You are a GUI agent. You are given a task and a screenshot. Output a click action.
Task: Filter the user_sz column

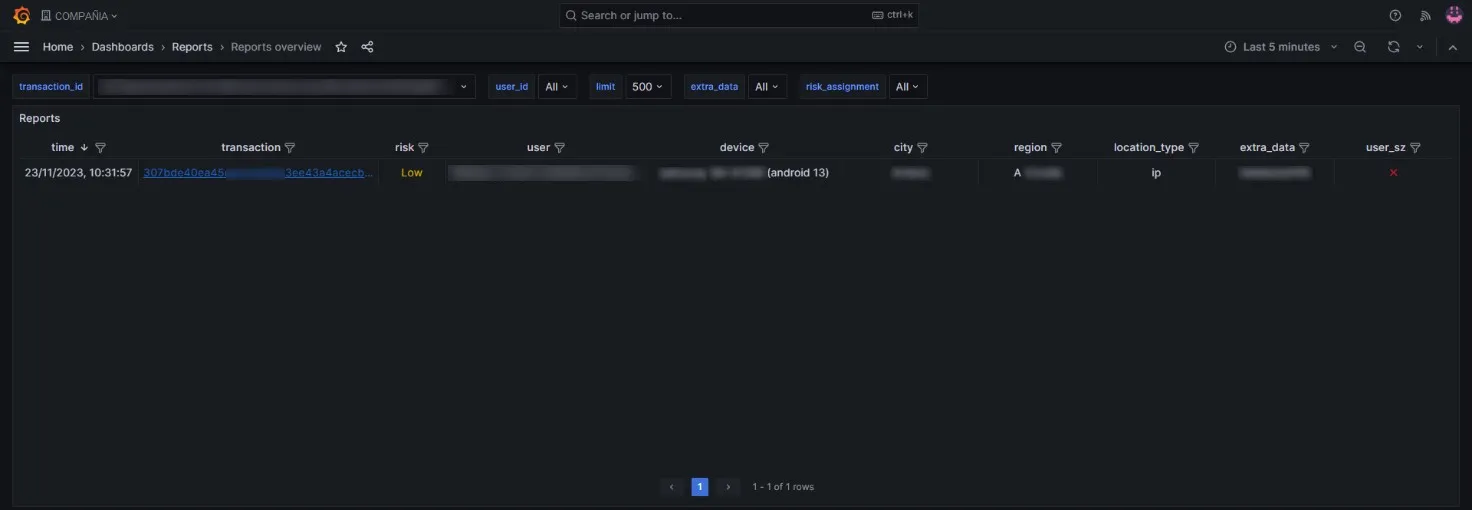pos(1415,148)
